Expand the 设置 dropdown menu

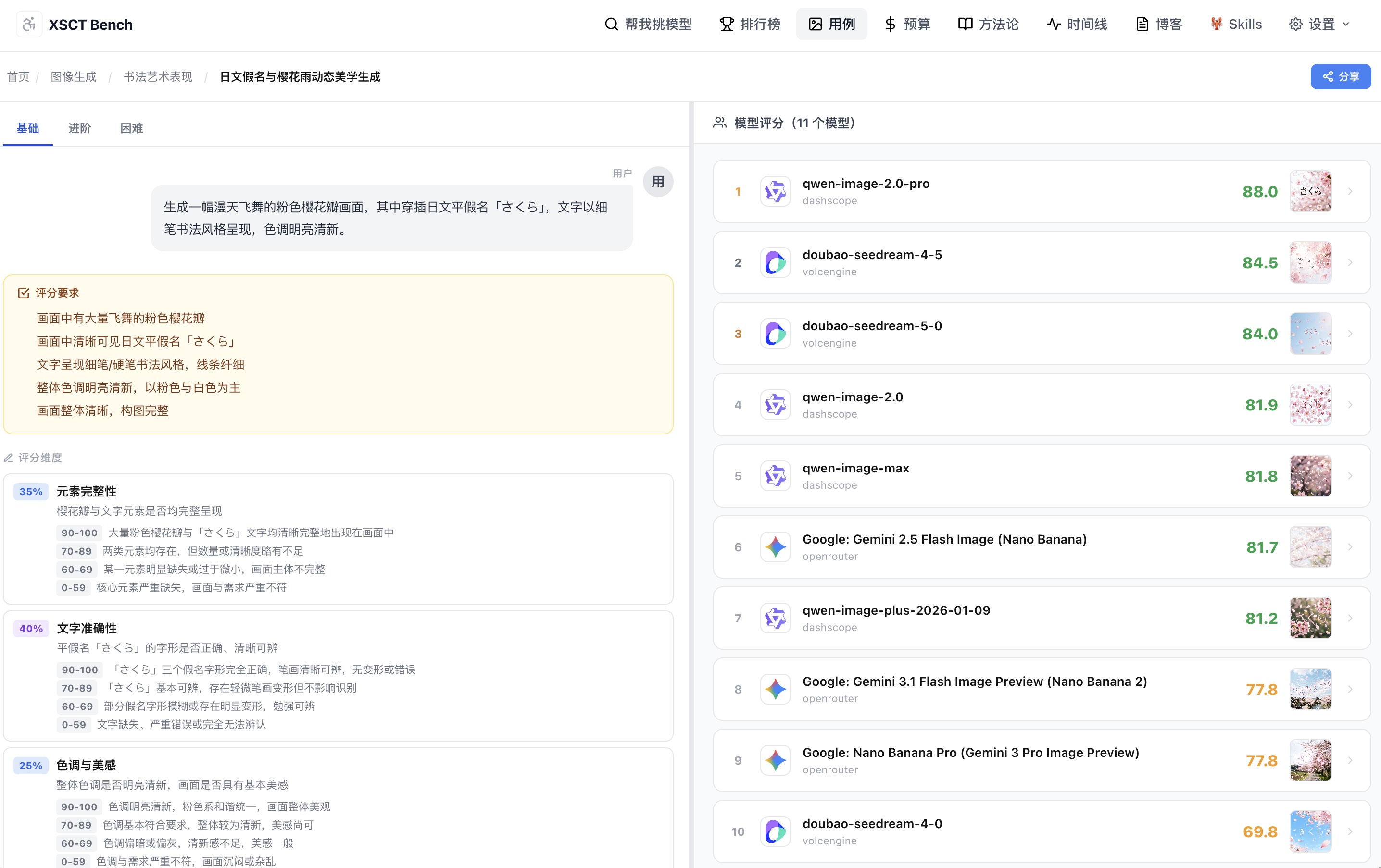pos(1319,24)
